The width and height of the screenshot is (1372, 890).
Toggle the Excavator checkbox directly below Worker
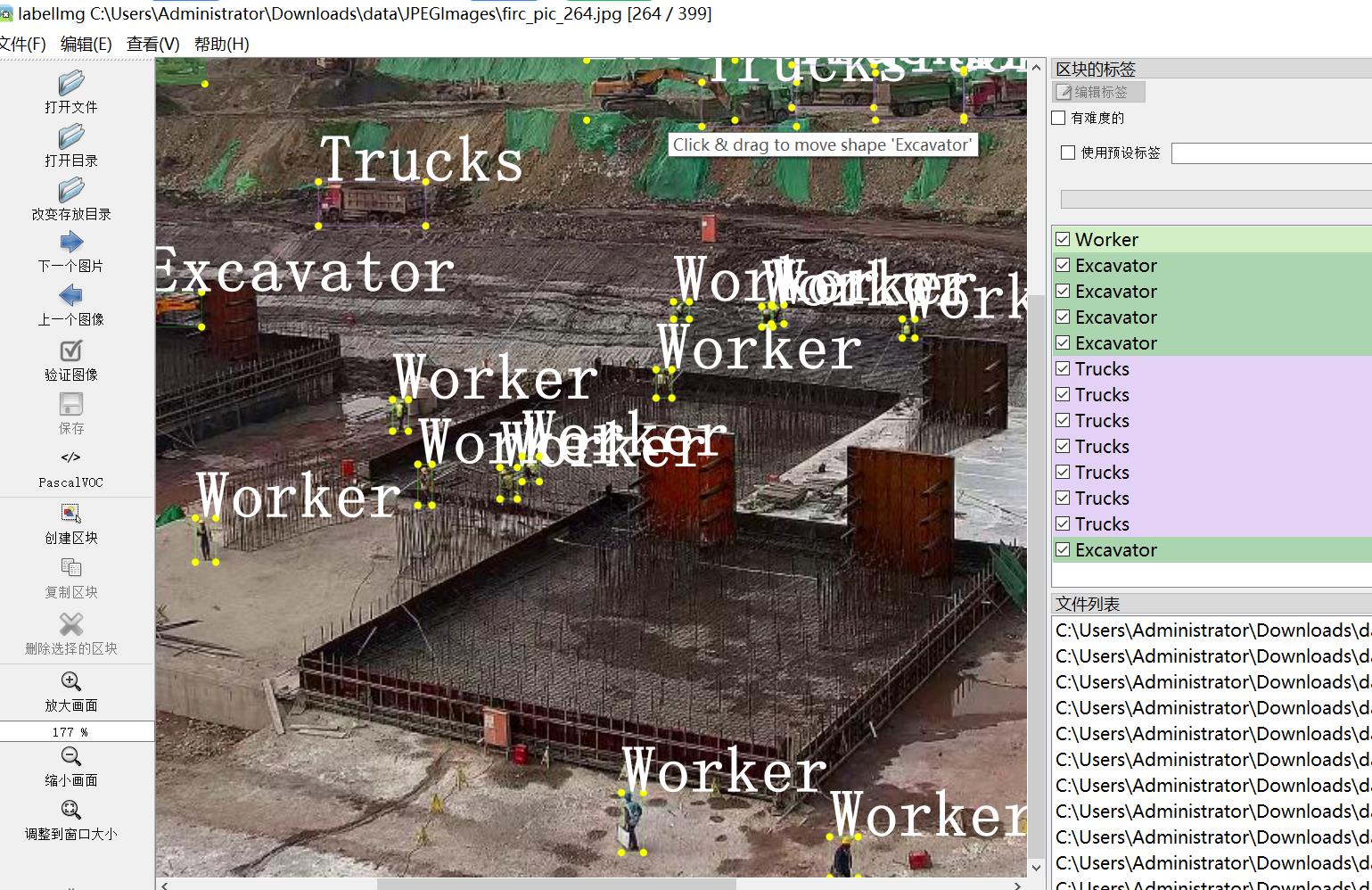click(1063, 265)
